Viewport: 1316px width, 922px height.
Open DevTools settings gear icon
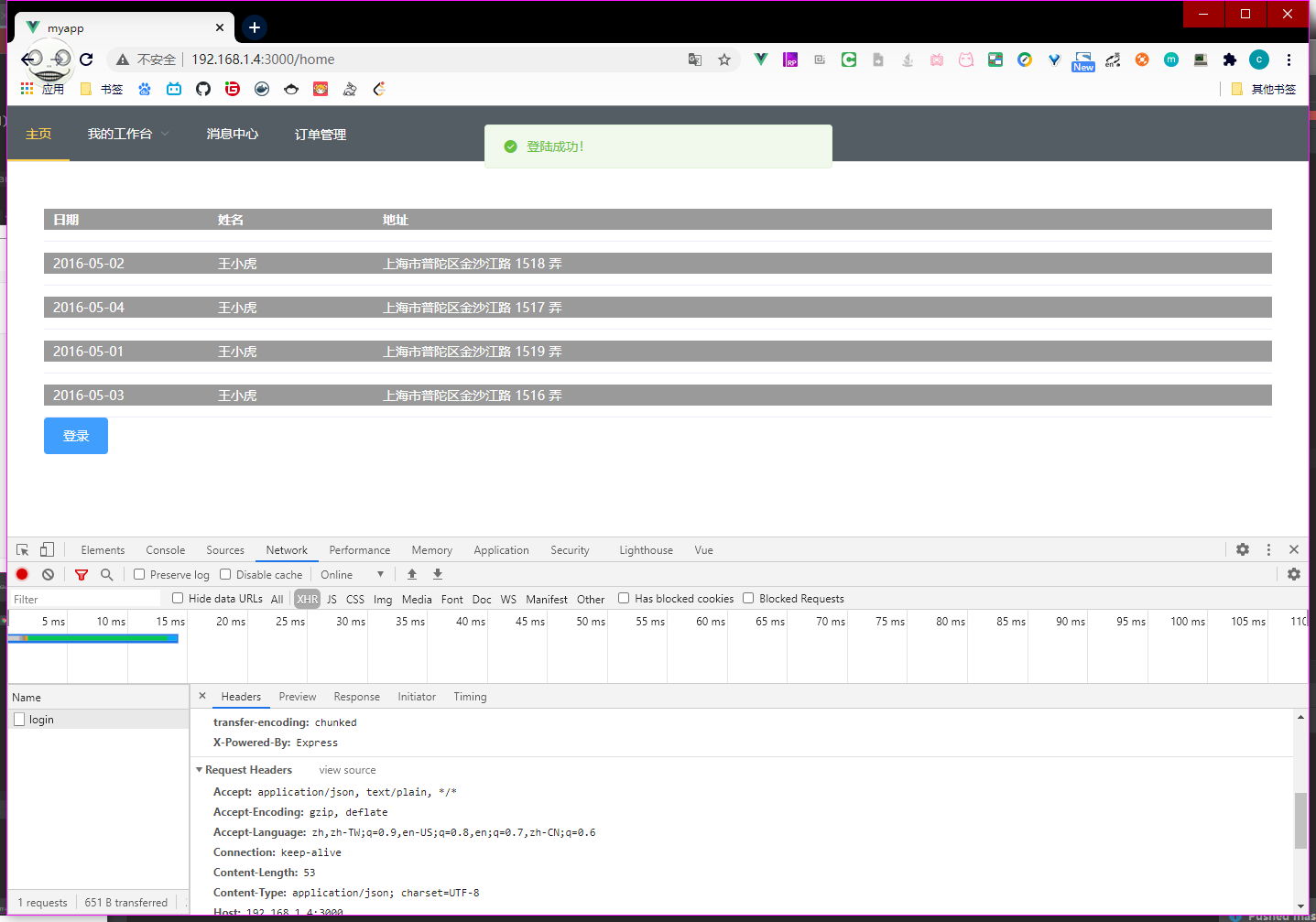[1242, 550]
